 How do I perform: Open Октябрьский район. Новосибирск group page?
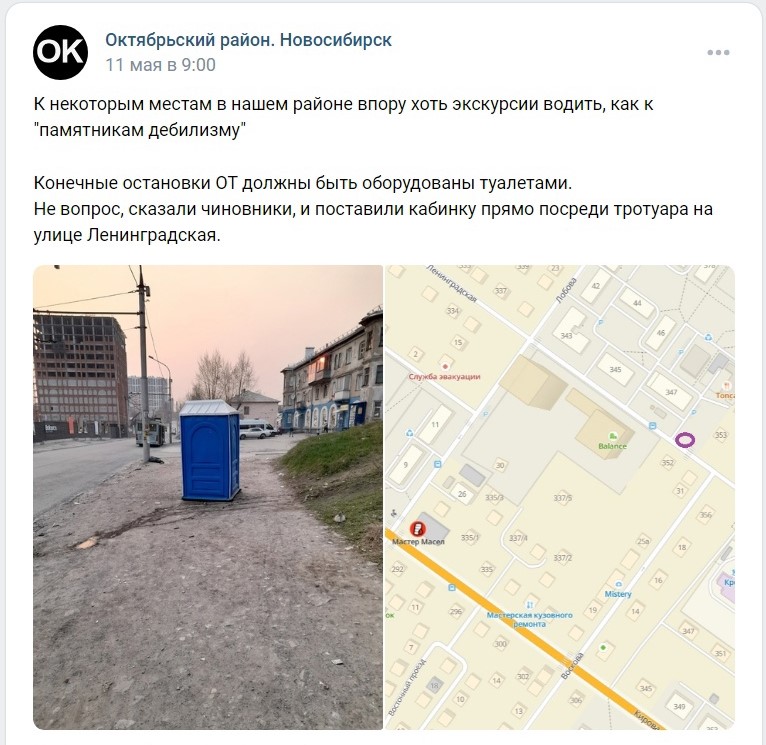[248, 40]
